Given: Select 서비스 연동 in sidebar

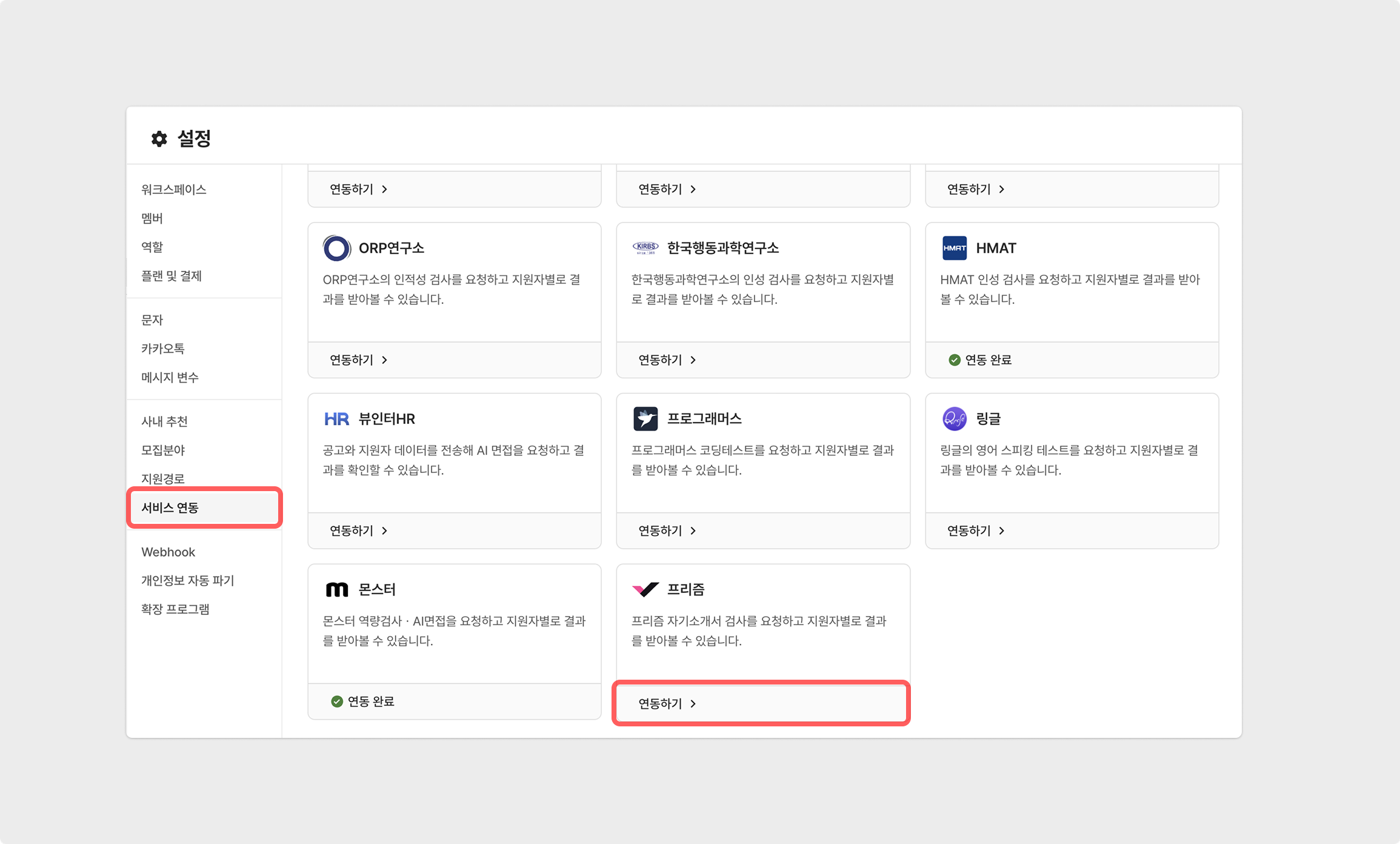Looking at the screenshot, I should coord(170,507).
